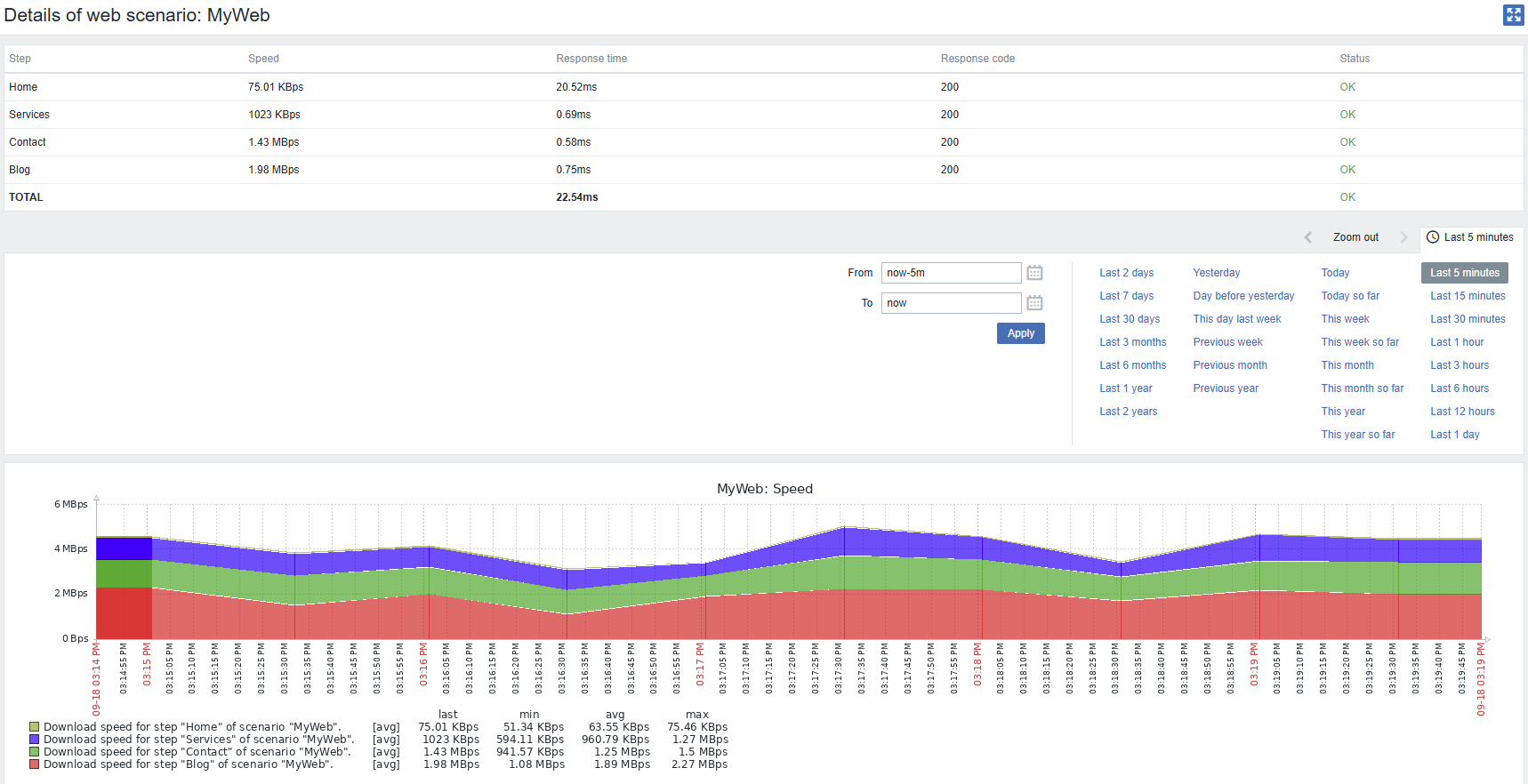
Task: Focus the To time input field
Action: (950, 303)
